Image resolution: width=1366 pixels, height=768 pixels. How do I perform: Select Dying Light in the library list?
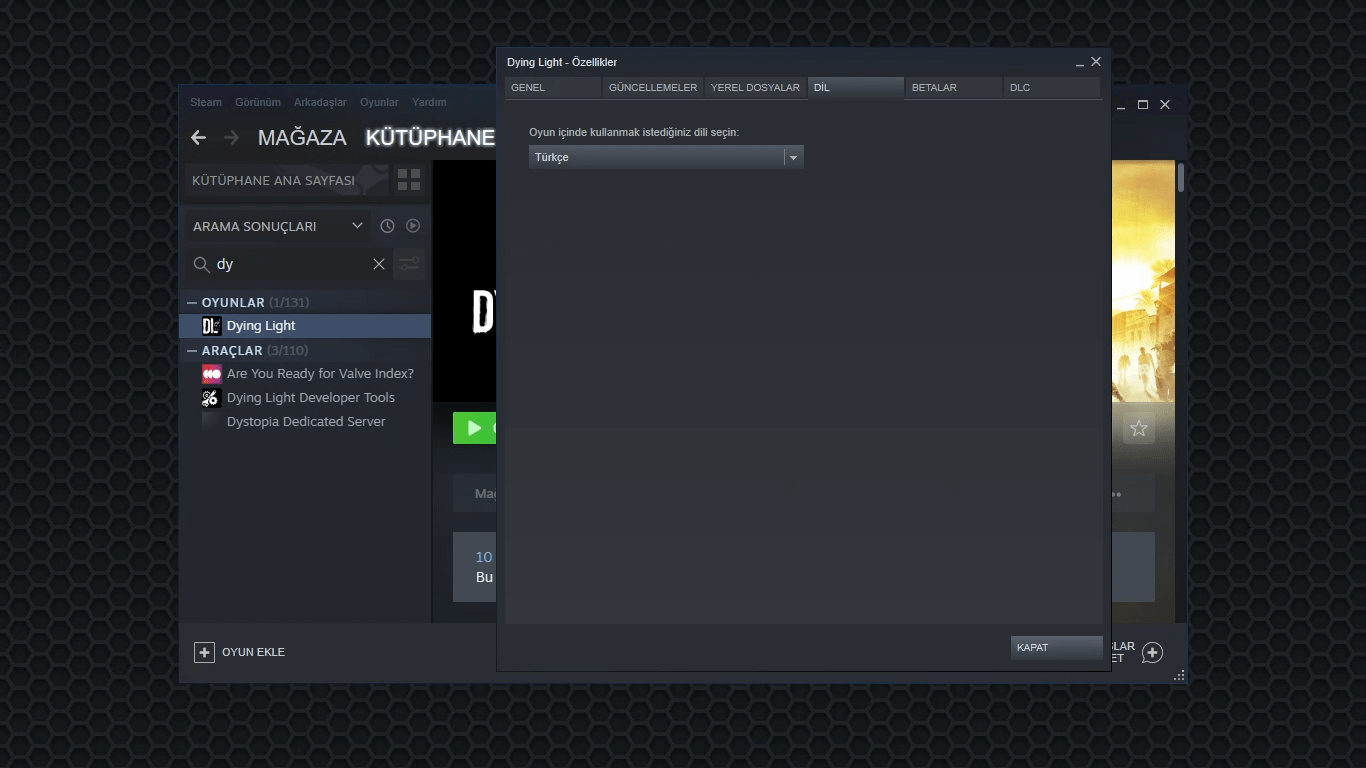[305, 326]
